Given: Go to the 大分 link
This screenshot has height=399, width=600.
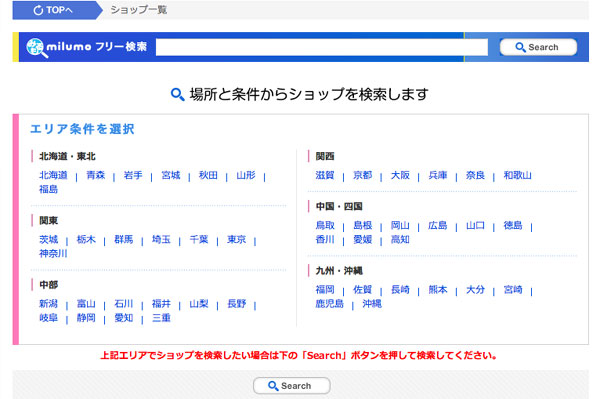Looking at the screenshot, I should (x=475, y=290).
